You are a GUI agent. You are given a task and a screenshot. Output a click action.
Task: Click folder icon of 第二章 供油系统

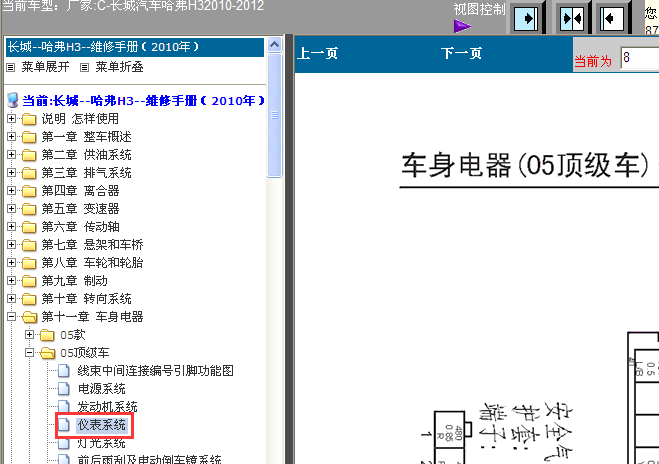(x=29, y=155)
